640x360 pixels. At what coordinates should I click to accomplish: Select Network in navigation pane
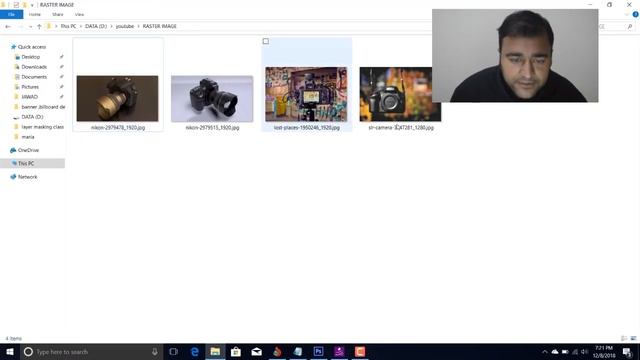27,177
